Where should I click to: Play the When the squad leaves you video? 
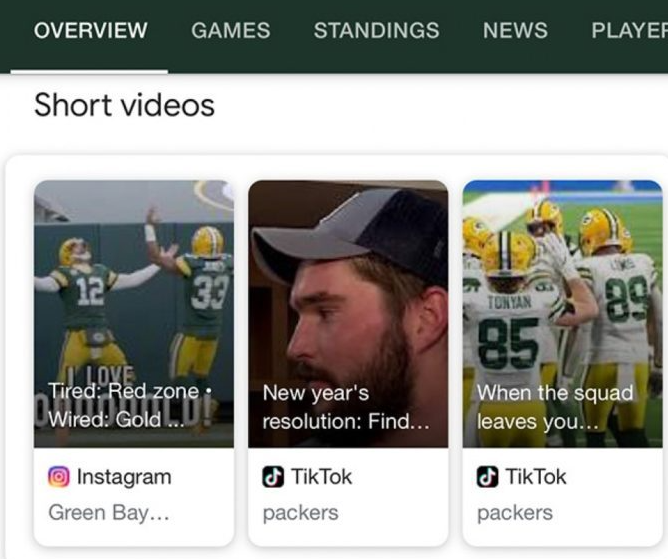(562, 314)
